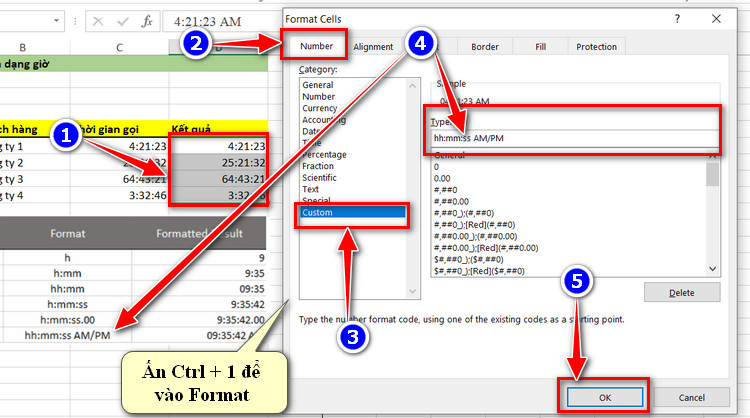Switch to the Number tab
This screenshot has width=750, height=418.
pyautogui.click(x=316, y=46)
